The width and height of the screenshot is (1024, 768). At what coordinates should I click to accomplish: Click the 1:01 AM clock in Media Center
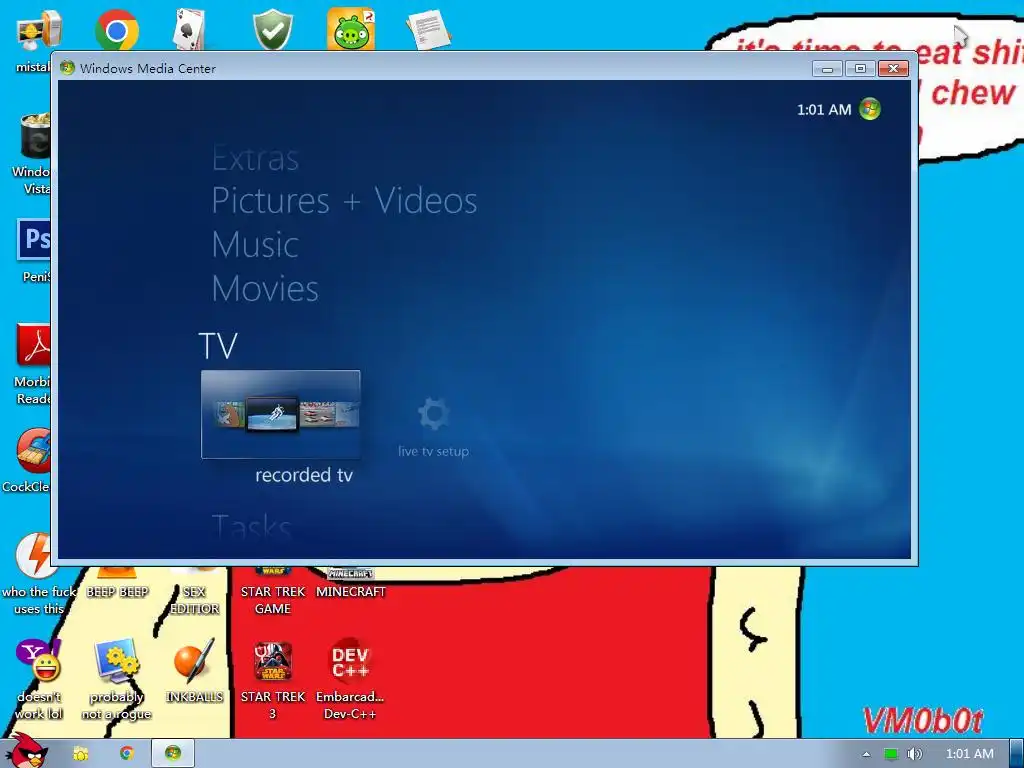[824, 110]
